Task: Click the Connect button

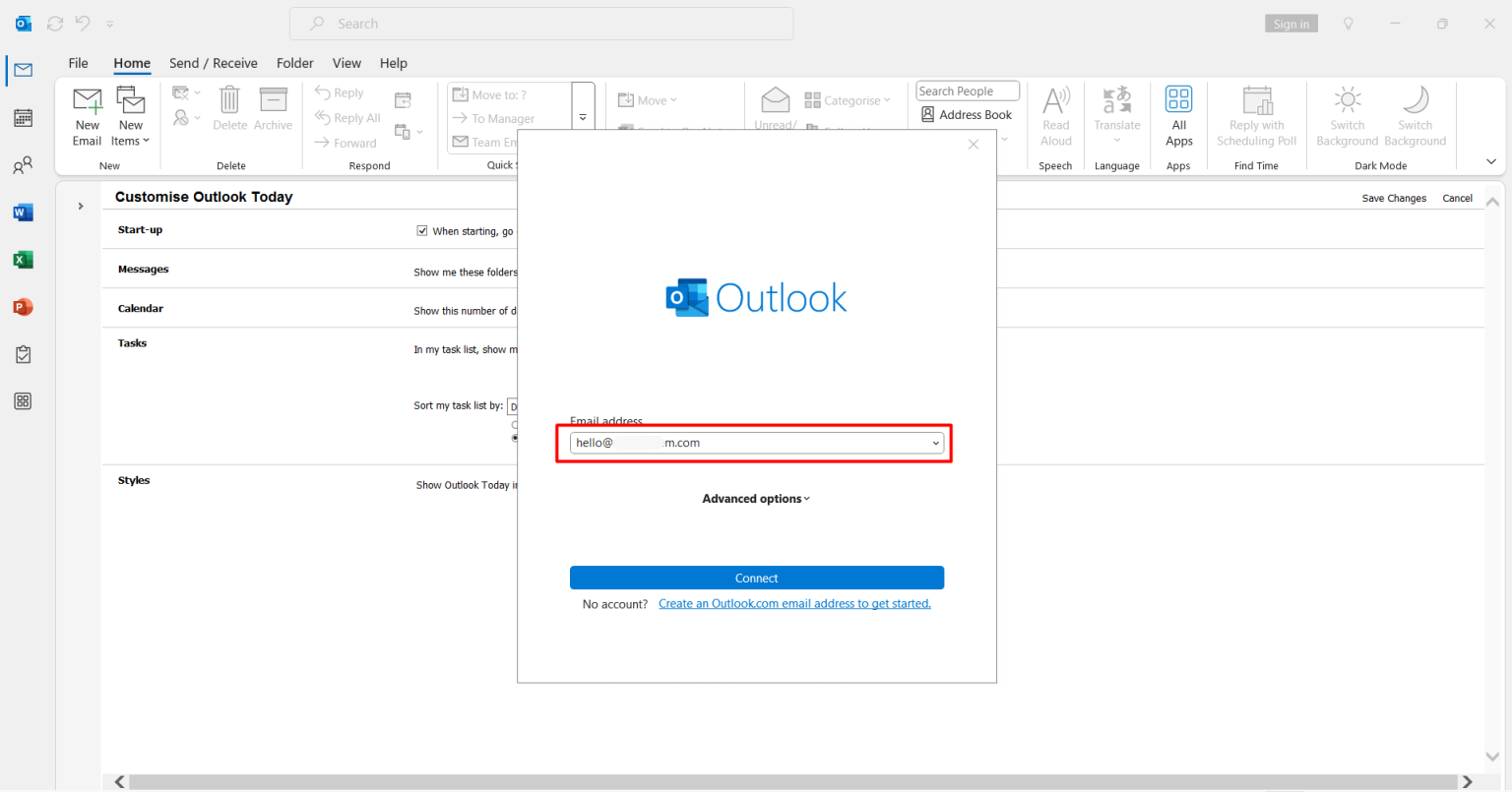Action: [756, 578]
